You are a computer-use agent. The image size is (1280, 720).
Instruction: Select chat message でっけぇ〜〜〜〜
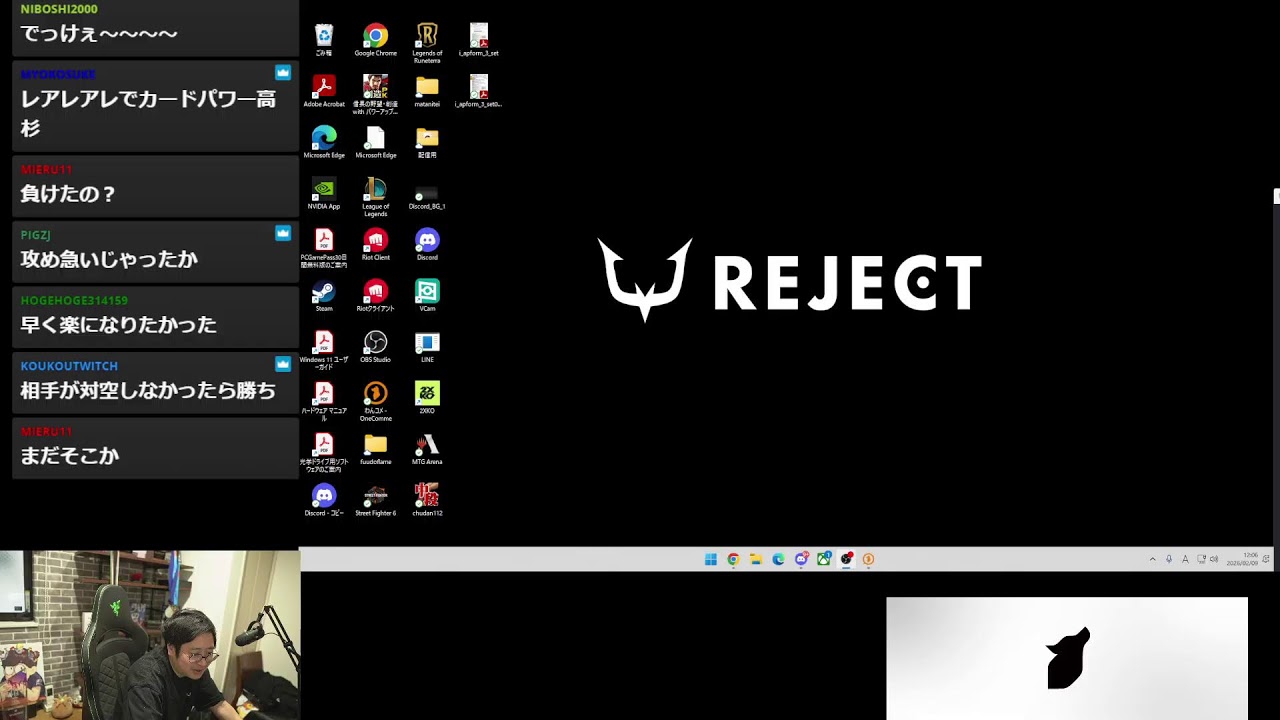pyautogui.click(x=99, y=33)
